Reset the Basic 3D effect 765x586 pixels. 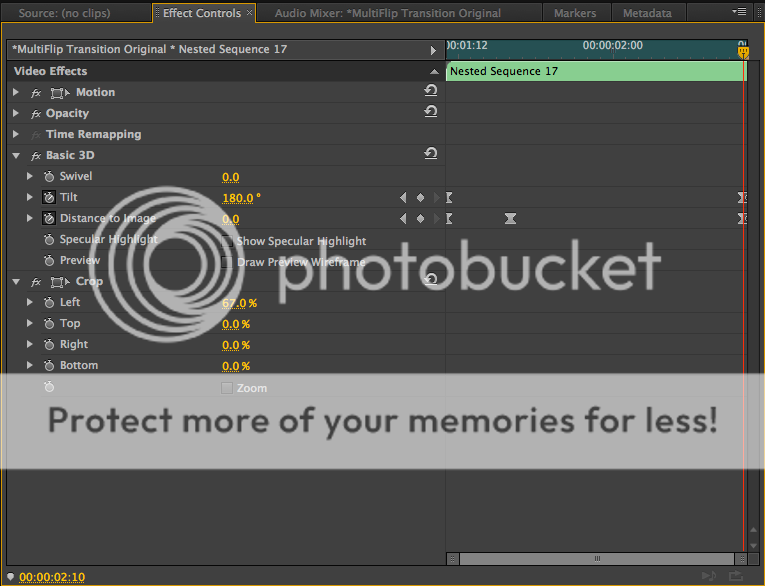[x=430, y=154]
